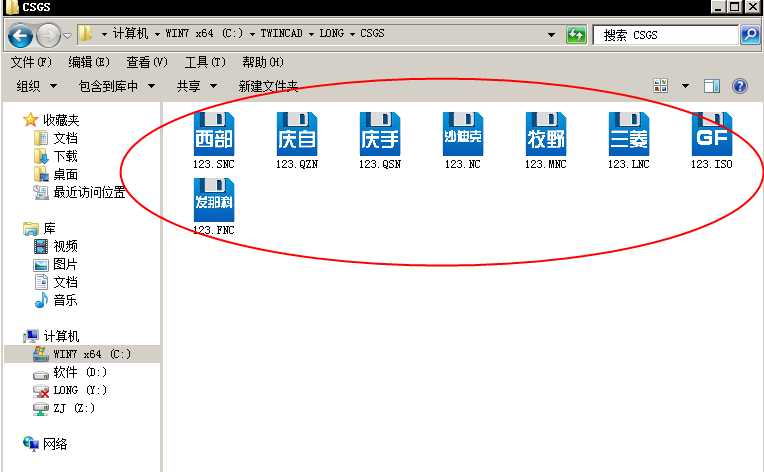The width and height of the screenshot is (764, 472).
Task: Select the 123.MNC file icon
Action: [546, 134]
